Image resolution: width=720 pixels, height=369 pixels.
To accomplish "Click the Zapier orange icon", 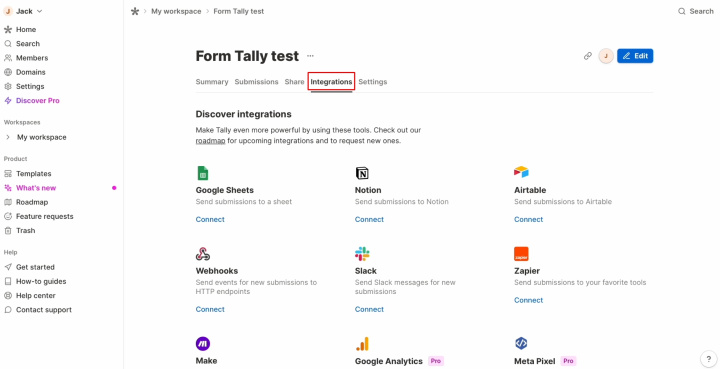I will click(x=521, y=254).
